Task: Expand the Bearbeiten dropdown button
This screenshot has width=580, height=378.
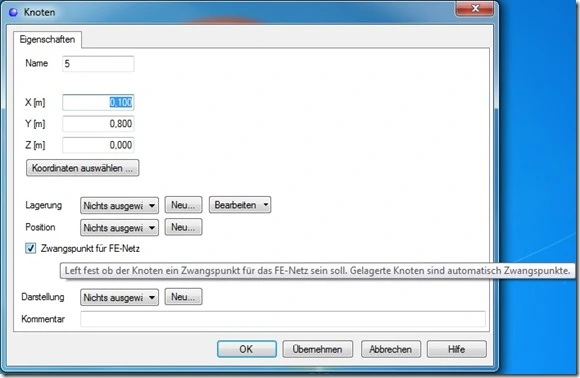Action: click(x=240, y=205)
